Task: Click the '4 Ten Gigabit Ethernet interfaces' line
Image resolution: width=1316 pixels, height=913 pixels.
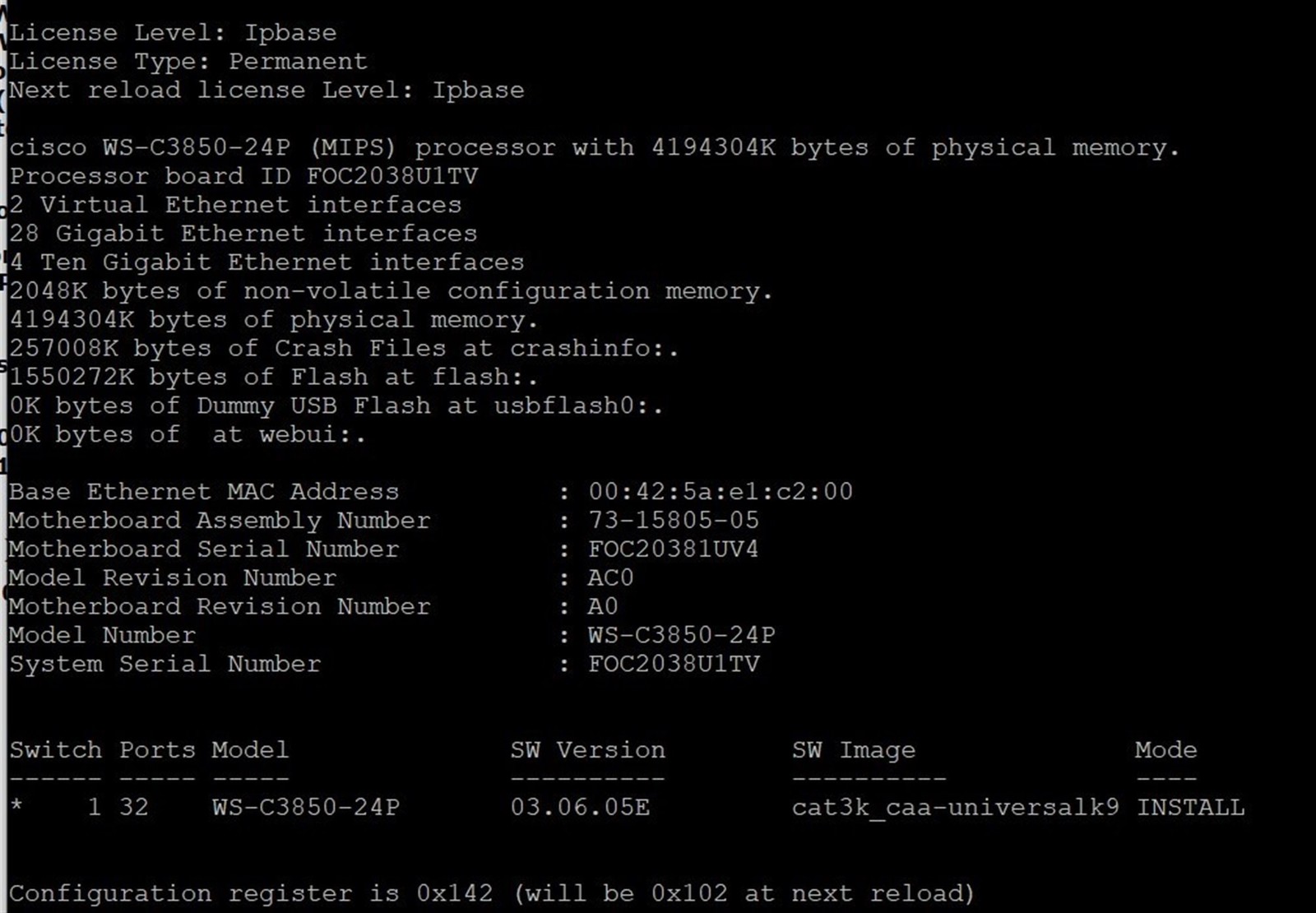Action: 266,262
